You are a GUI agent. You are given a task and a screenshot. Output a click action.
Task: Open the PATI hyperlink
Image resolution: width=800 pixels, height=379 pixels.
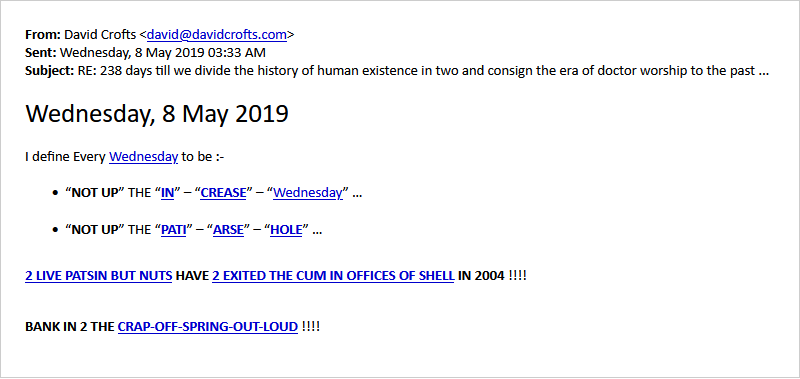[173, 230]
